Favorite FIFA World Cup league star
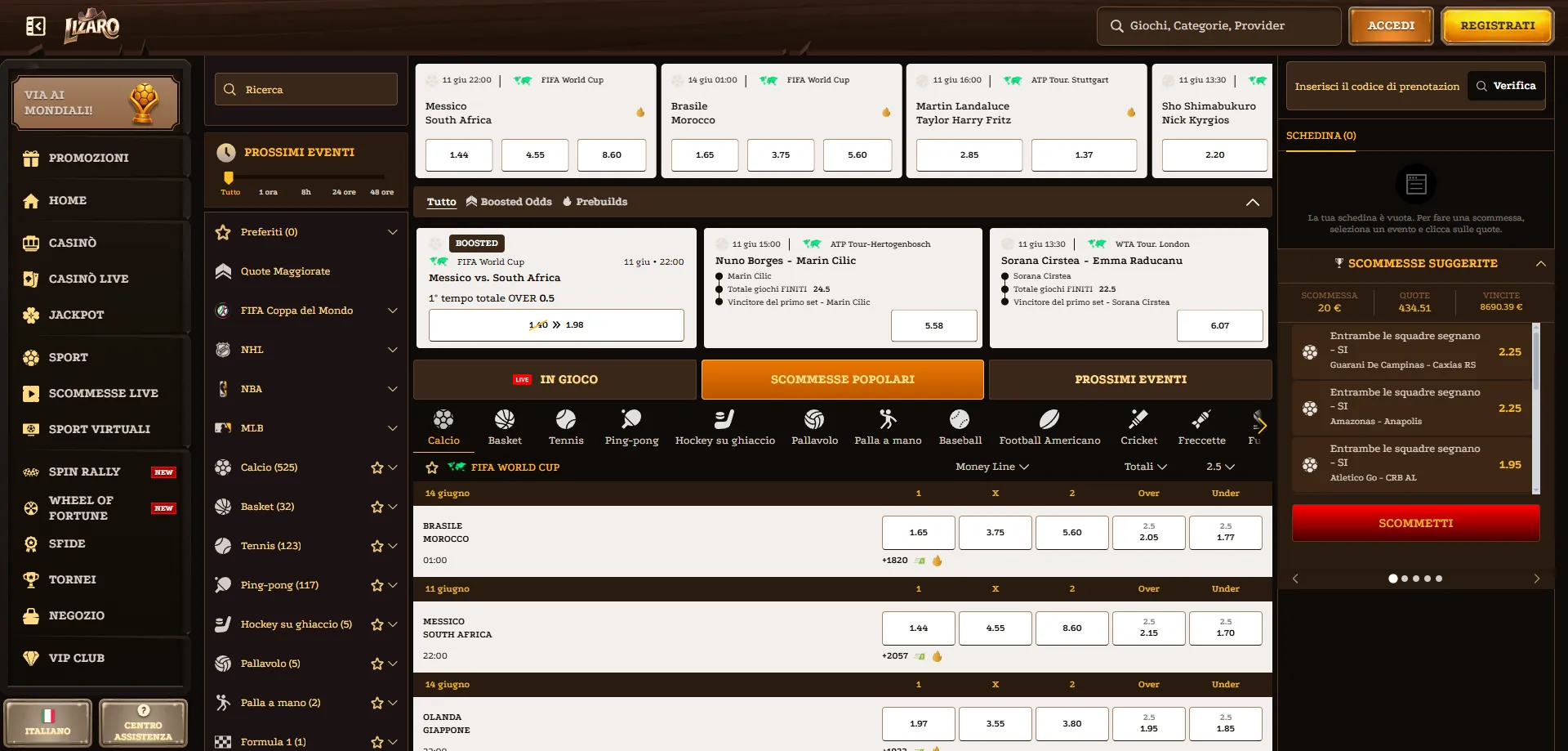This screenshot has width=1568, height=751. point(432,467)
